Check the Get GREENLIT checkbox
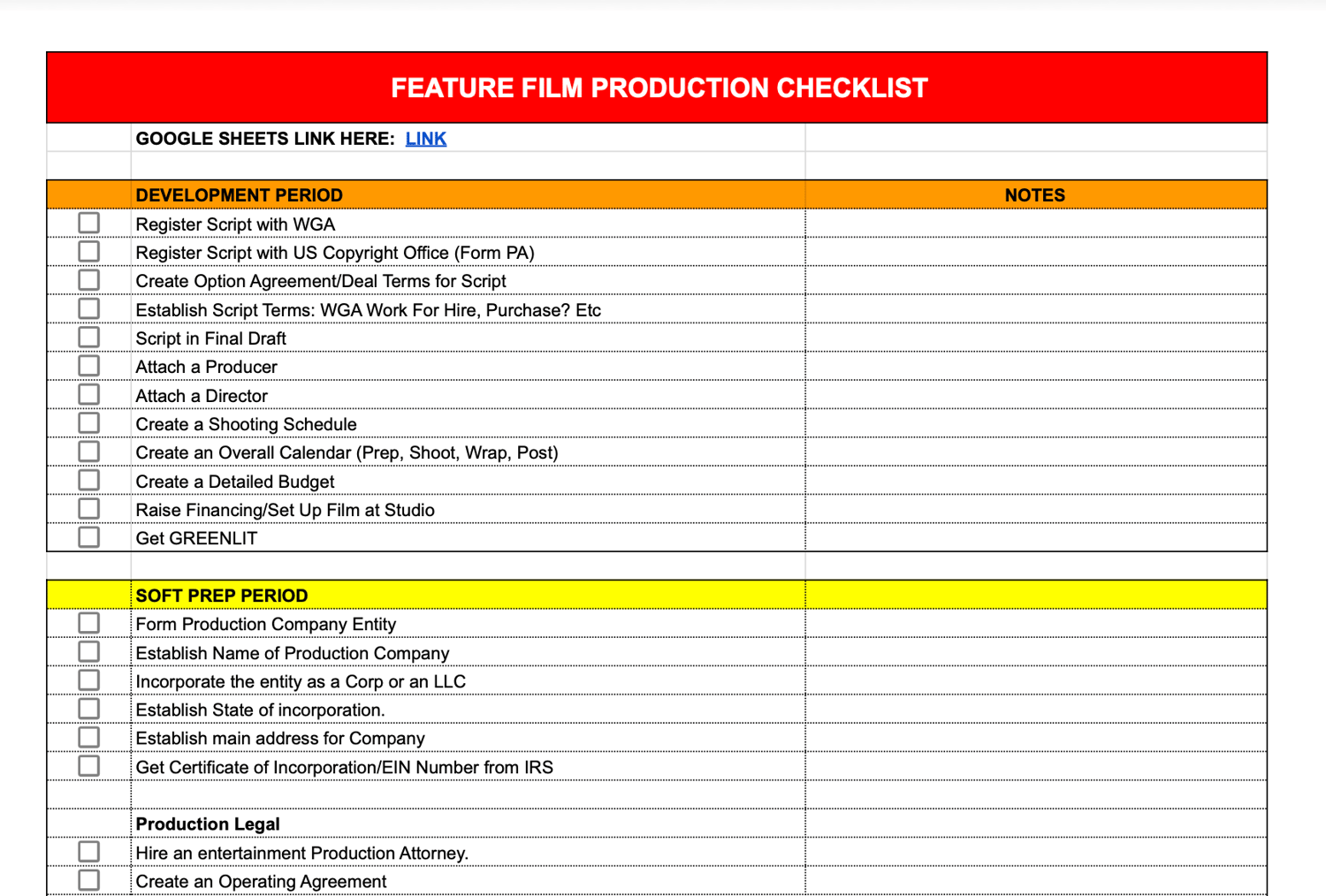 tap(88, 537)
